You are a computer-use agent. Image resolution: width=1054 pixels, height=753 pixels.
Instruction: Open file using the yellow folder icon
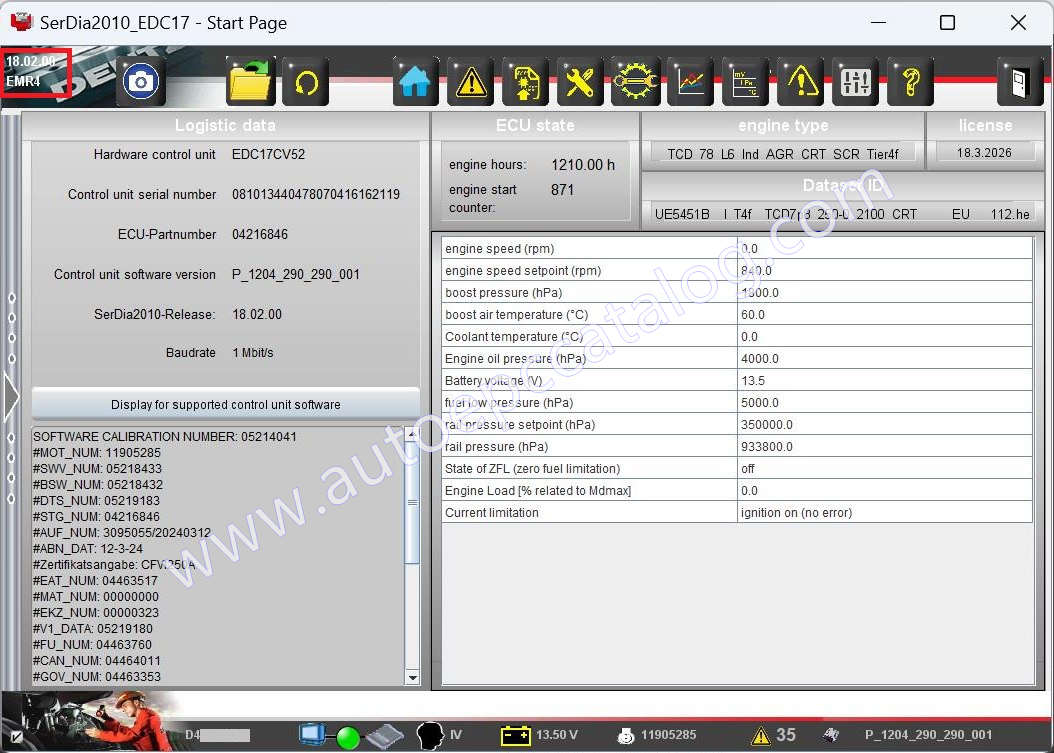[x=251, y=82]
